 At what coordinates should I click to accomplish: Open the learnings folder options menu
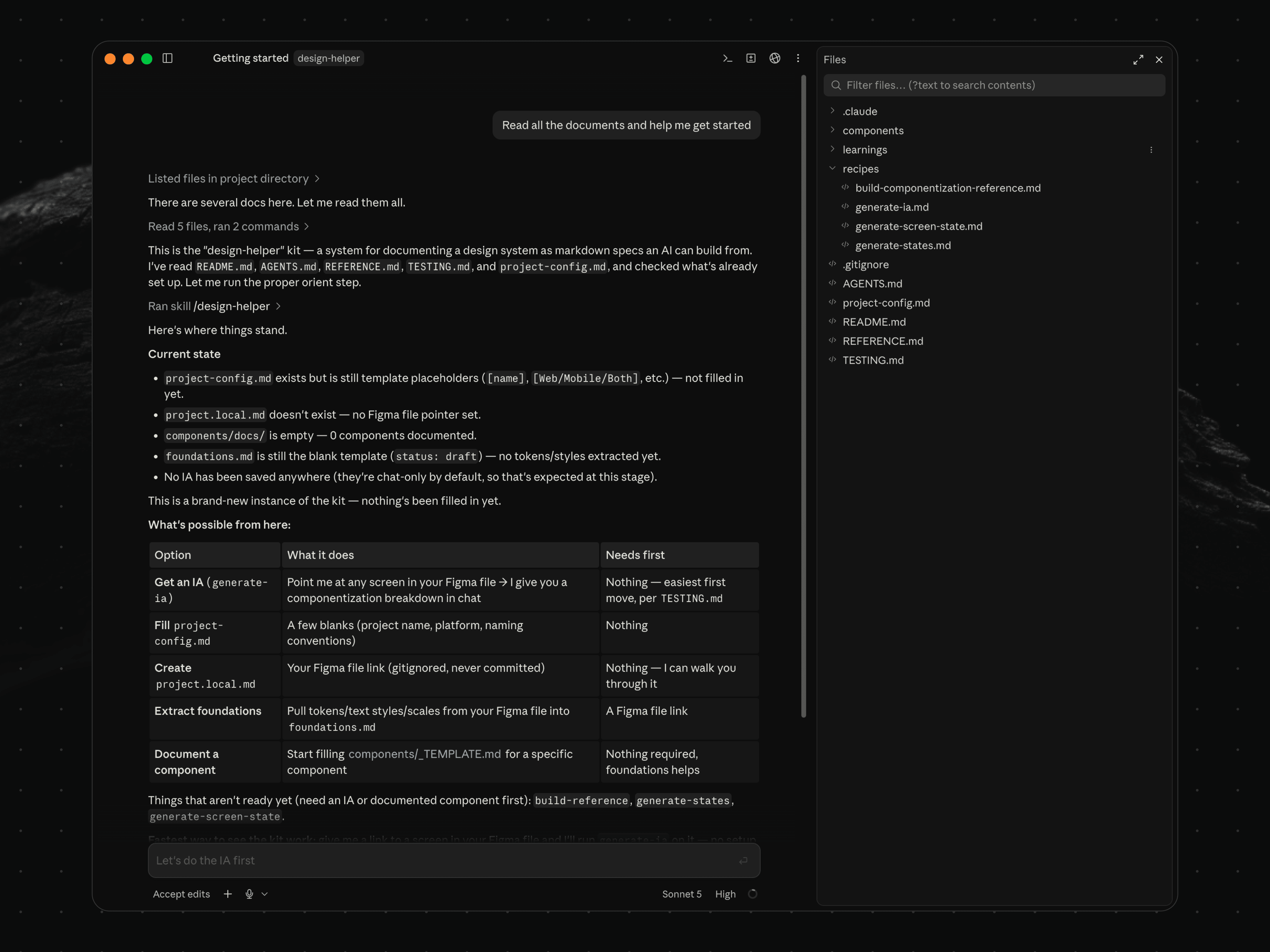point(1151,150)
